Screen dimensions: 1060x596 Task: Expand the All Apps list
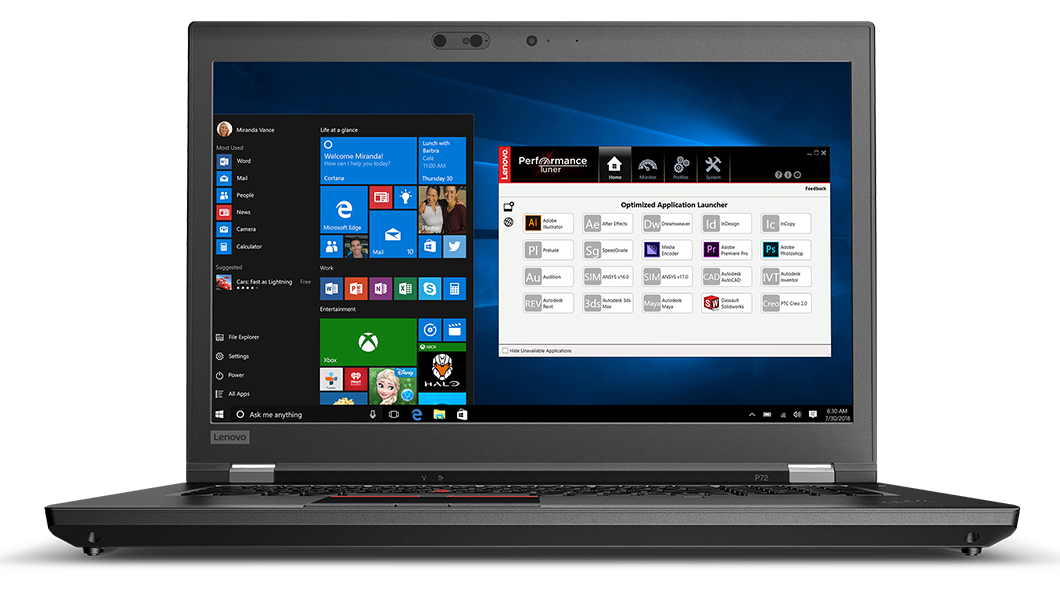click(x=240, y=394)
